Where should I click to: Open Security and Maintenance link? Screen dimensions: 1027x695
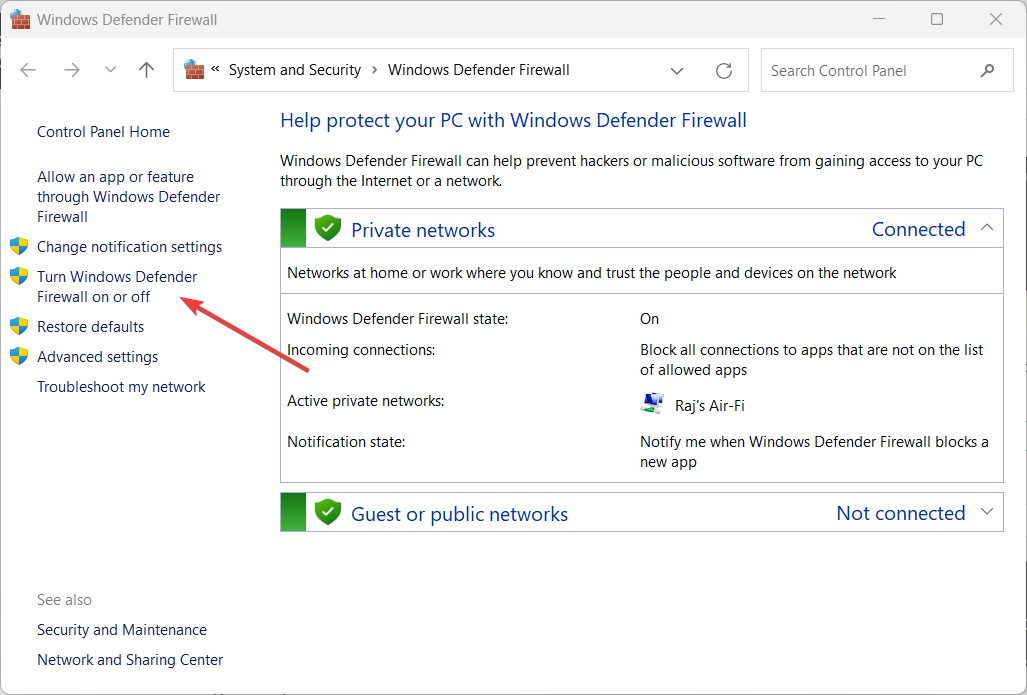[122, 630]
